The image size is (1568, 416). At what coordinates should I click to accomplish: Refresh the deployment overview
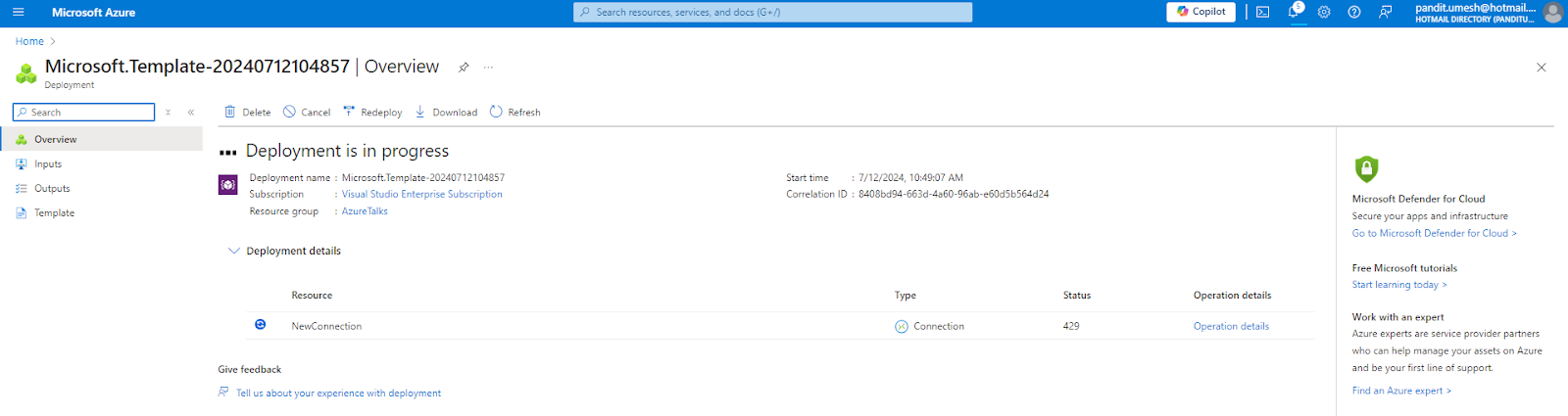point(514,112)
